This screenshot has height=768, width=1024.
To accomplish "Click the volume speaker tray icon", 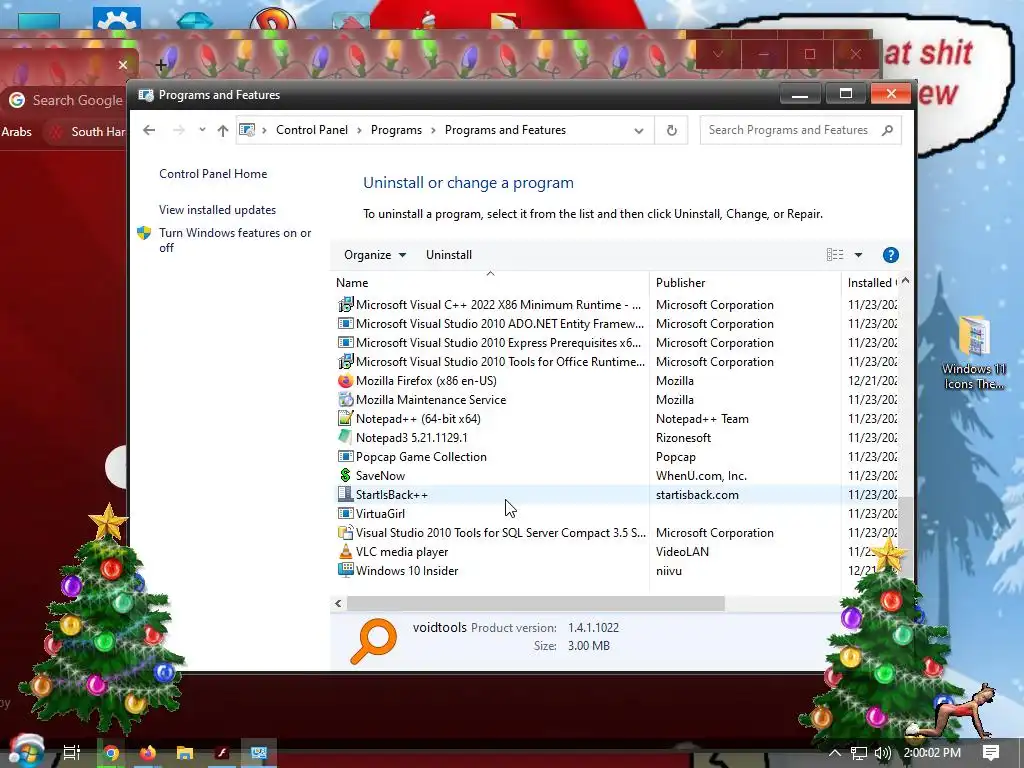I will pos(882,753).
